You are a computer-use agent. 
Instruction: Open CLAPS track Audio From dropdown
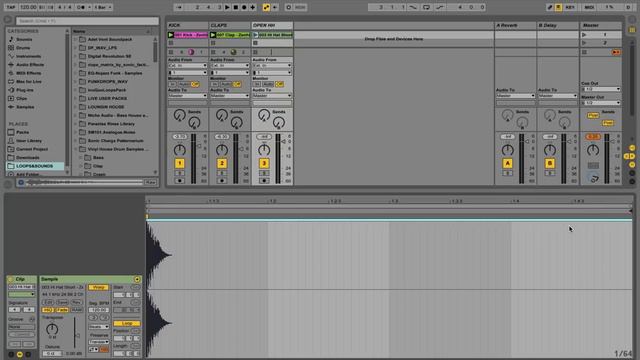[x=230, y=65]
